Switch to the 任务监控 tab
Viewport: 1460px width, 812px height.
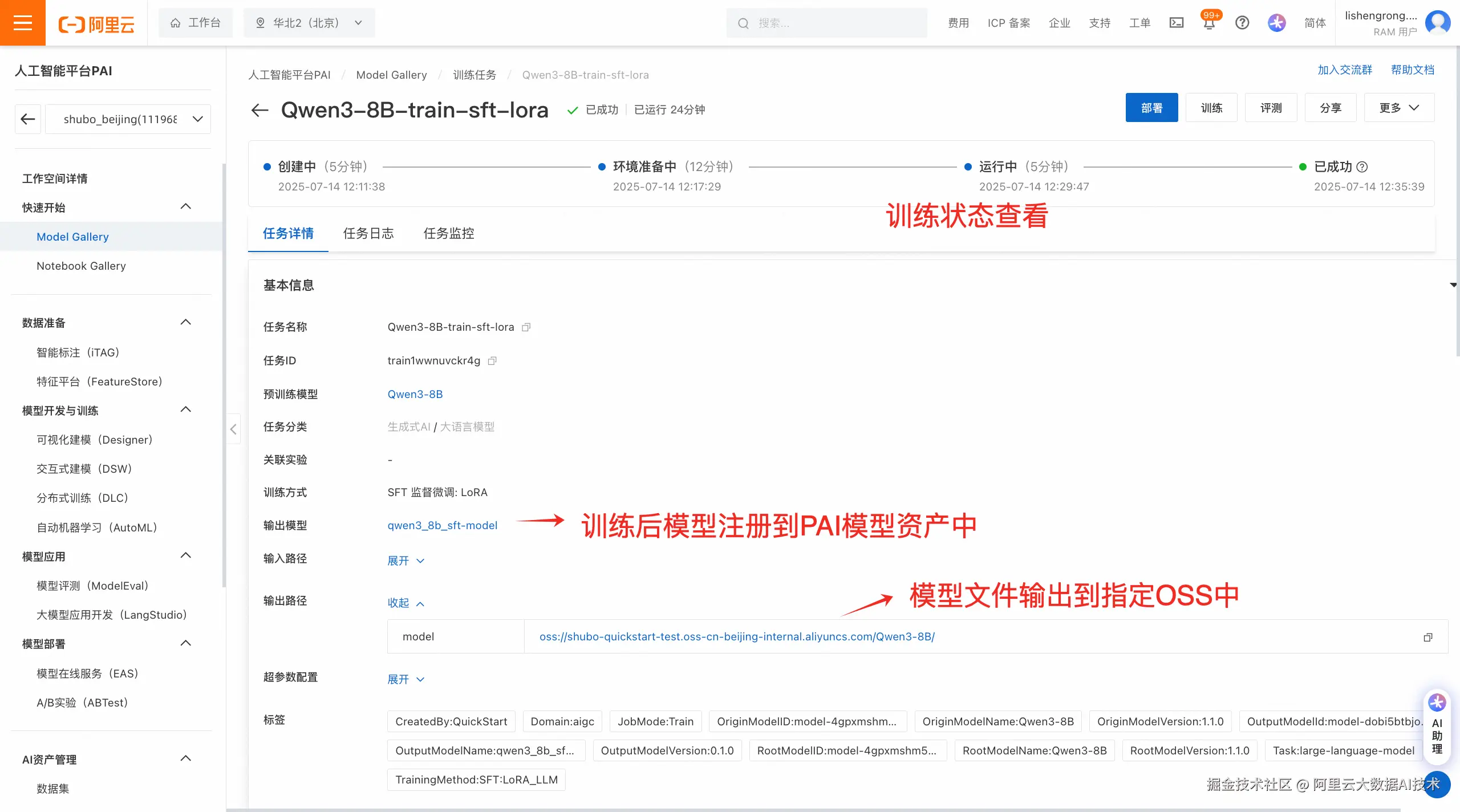pyautogui.click(x=449, y=233)
